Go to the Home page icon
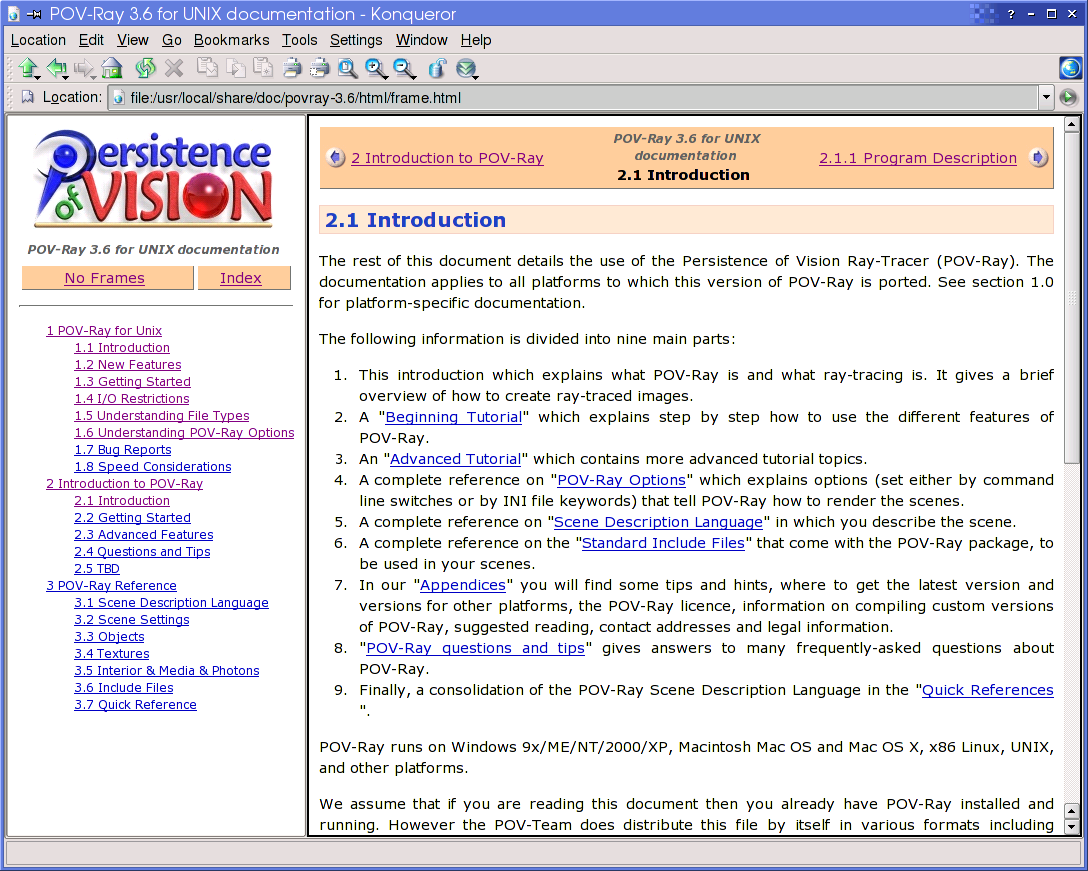 112,68
